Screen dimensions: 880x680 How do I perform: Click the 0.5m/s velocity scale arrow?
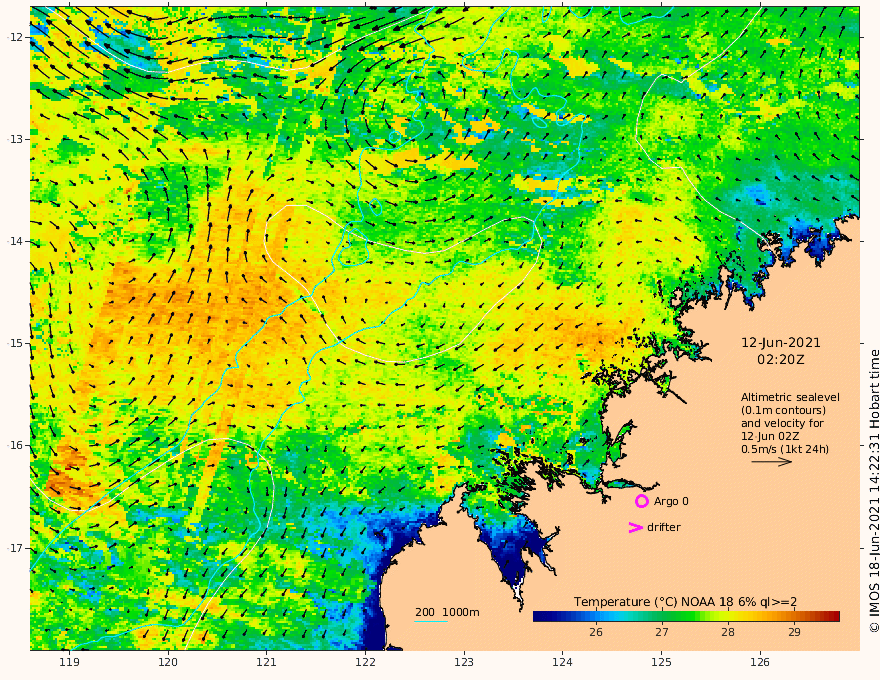(x=772, y=462)
